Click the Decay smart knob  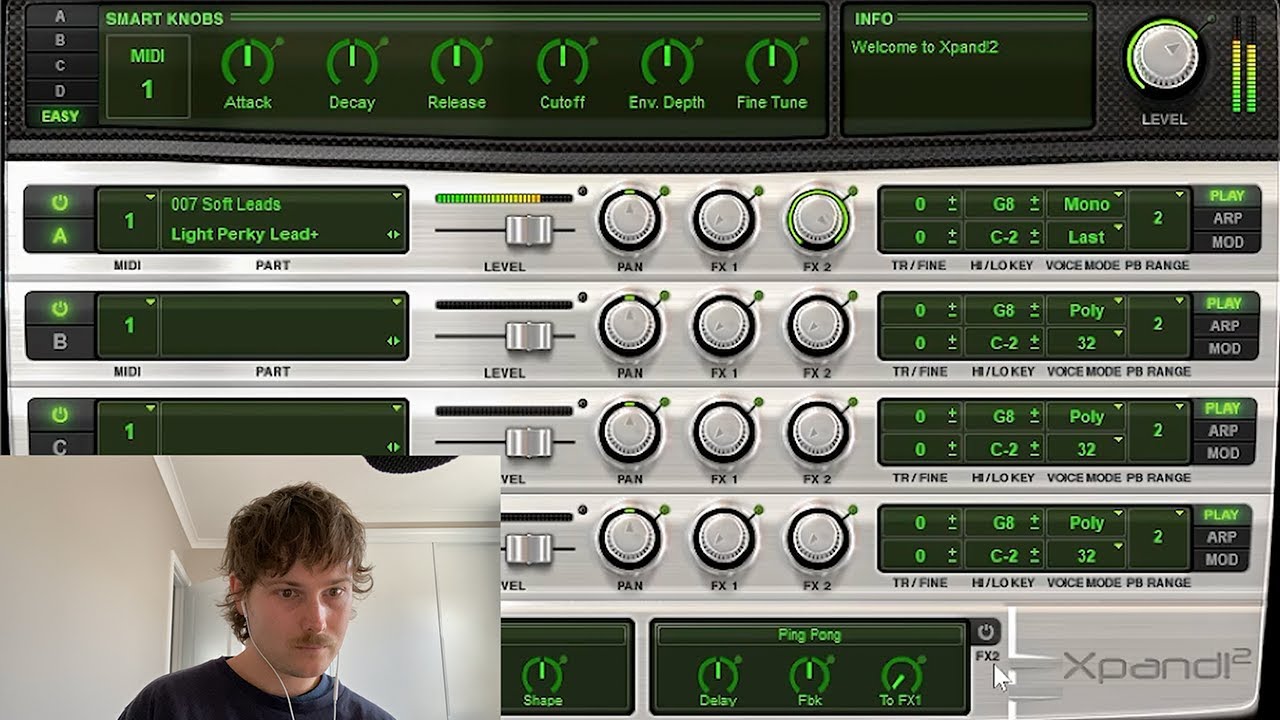click(352, 62)
